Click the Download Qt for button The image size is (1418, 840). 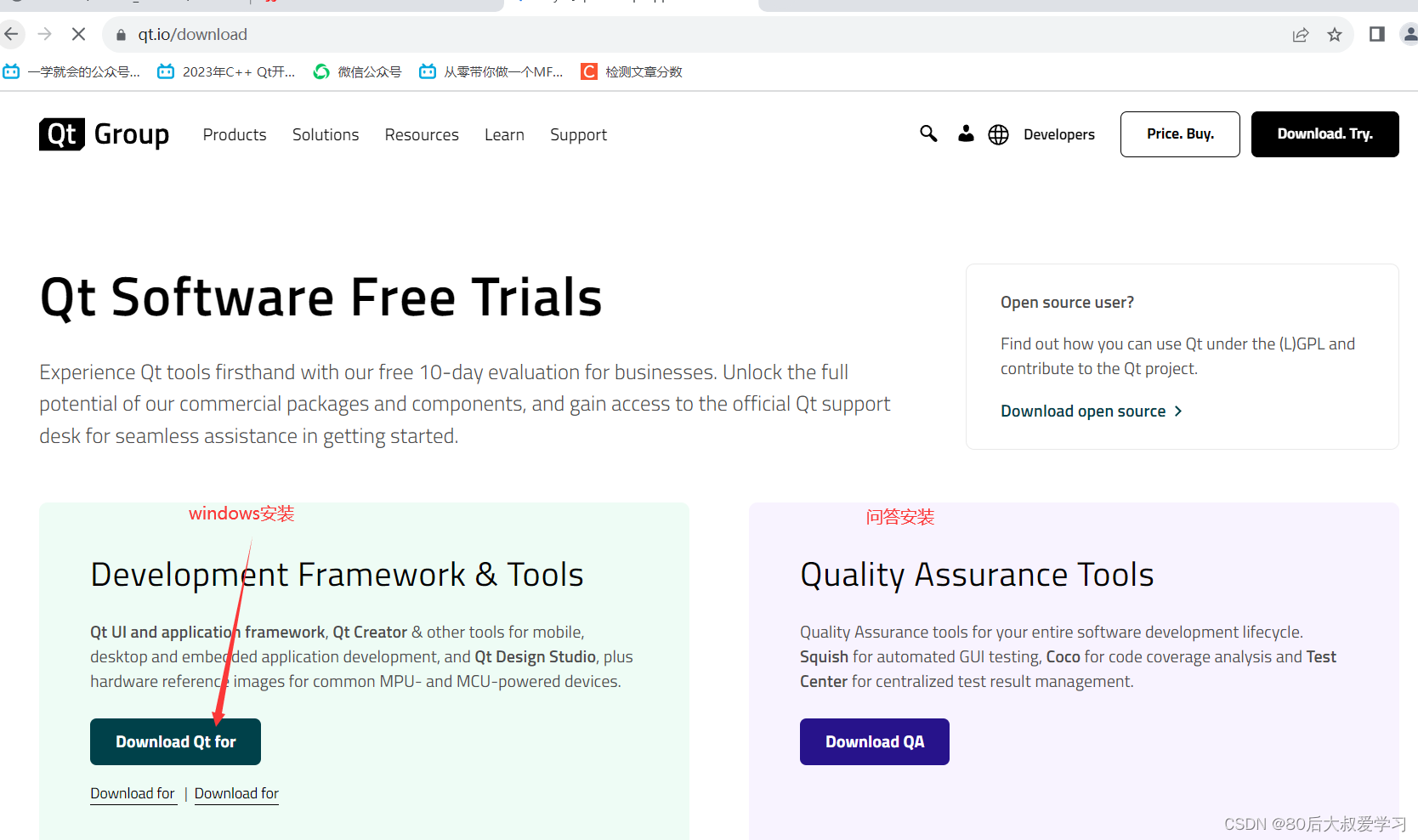click(175, 741)
